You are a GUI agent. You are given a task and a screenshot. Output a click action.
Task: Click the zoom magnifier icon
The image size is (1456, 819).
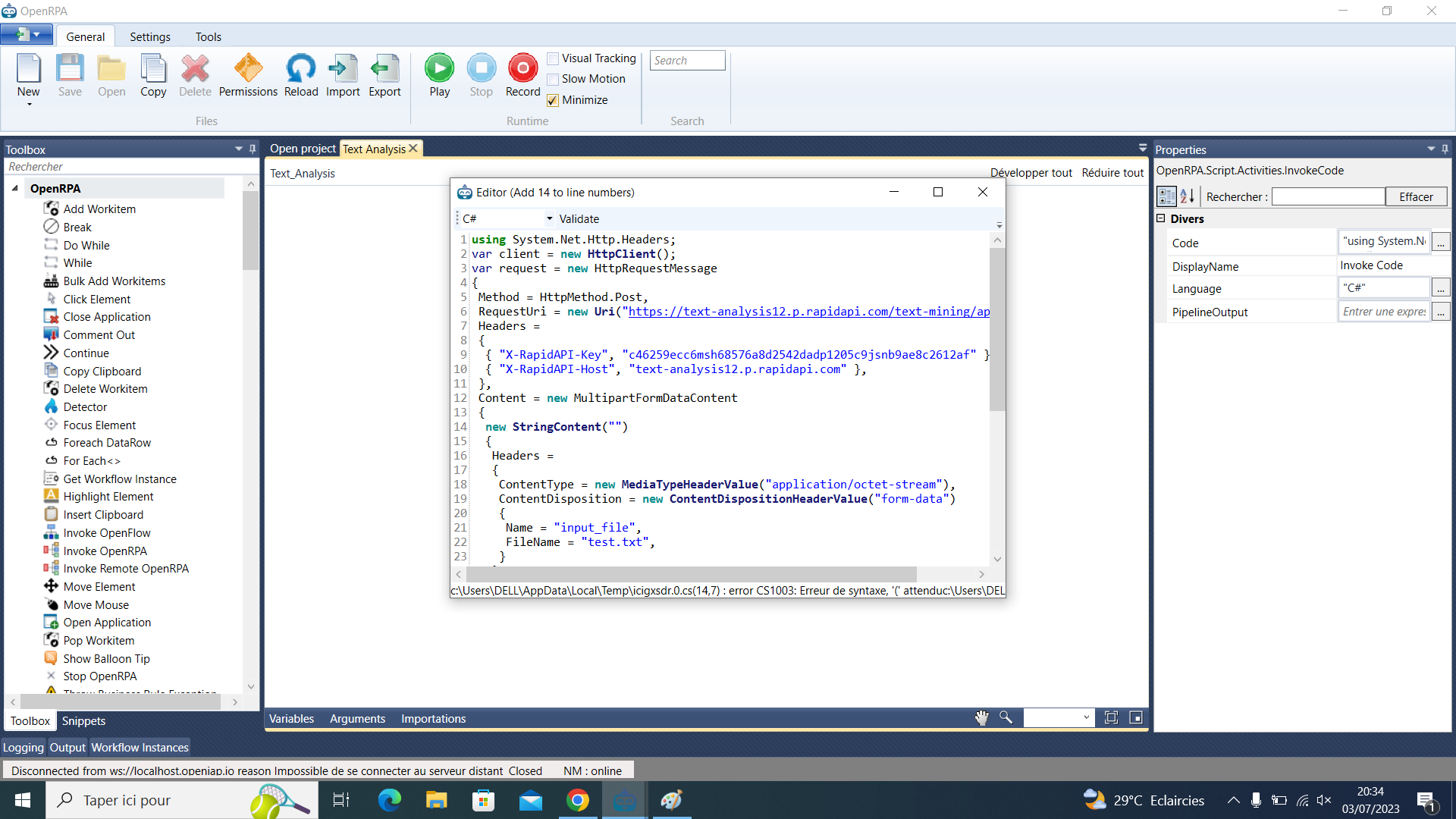[1006, 717]
